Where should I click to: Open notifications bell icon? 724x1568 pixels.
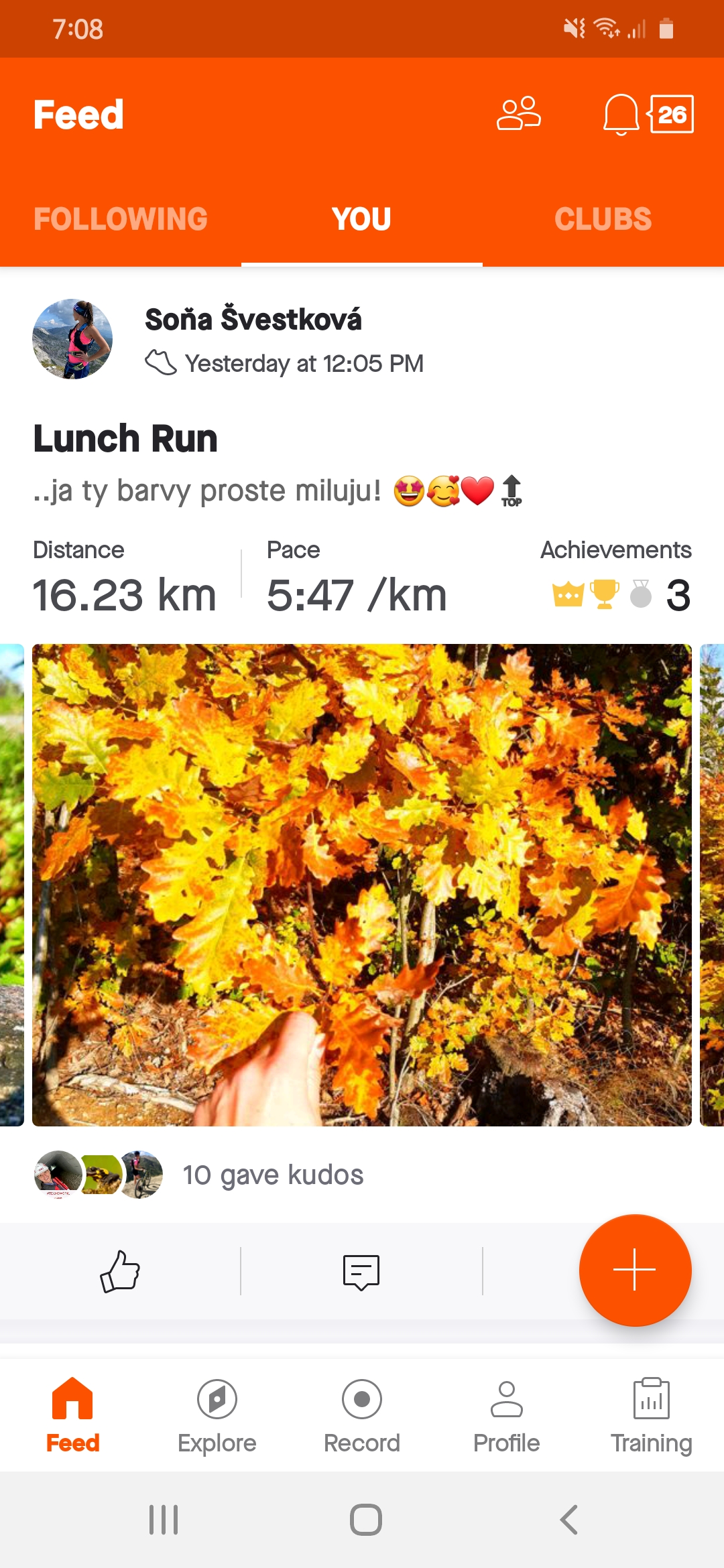621,115
